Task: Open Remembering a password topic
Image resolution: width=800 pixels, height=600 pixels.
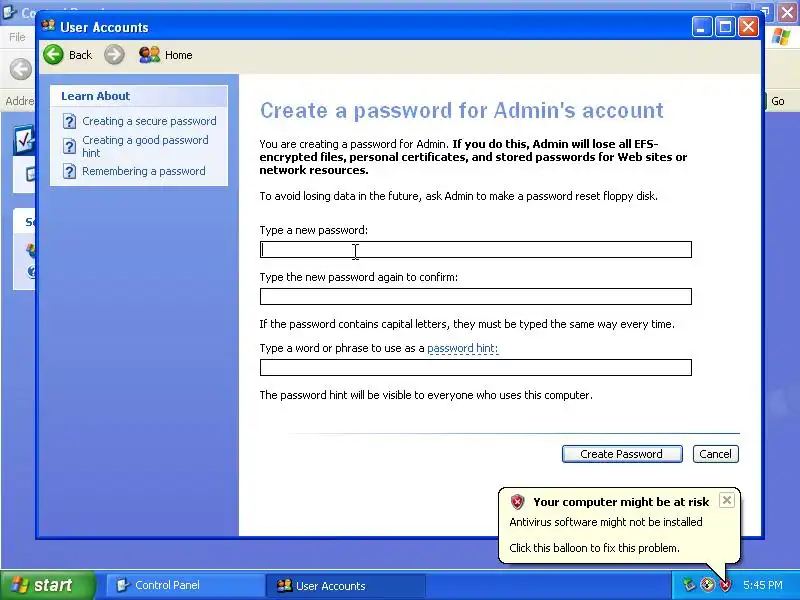Action: tap(143, 171)
